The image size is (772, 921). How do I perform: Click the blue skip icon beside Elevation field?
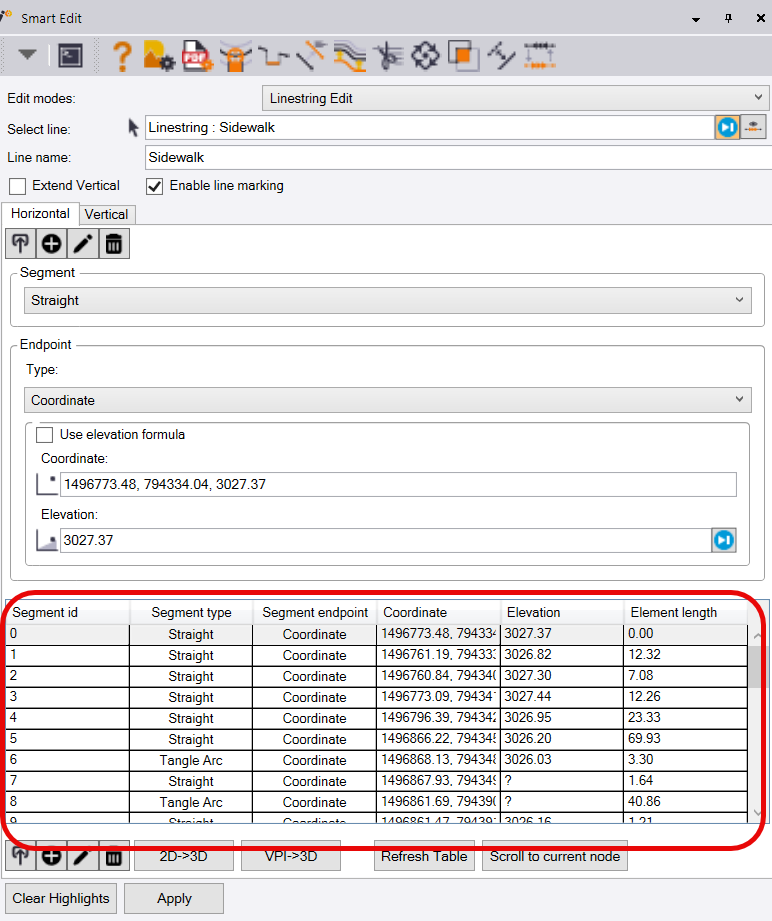[x=724, y=540]
